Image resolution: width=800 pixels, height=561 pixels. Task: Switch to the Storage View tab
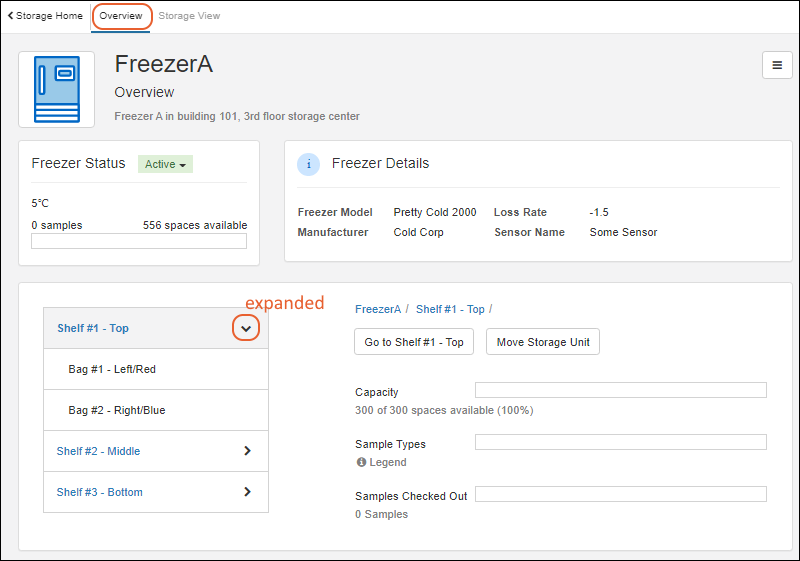pos(189,16)
